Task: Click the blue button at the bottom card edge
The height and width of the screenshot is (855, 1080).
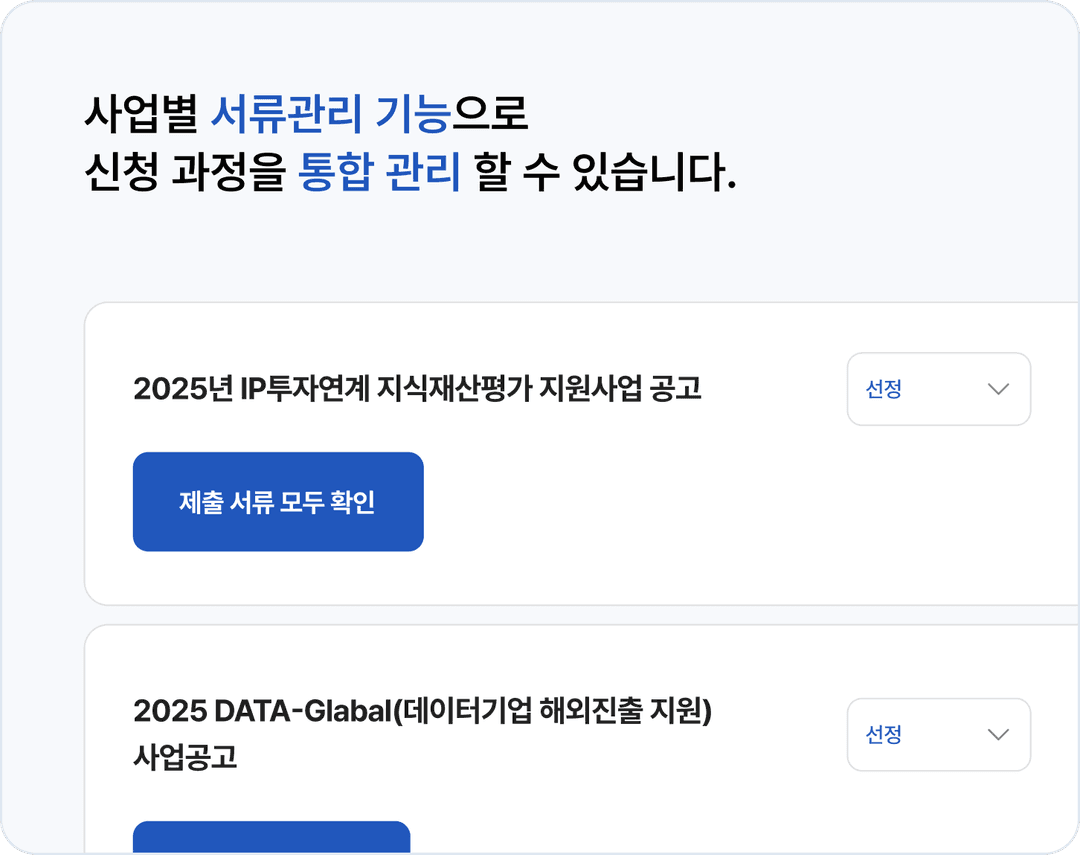Action: [x=271, y=840]
